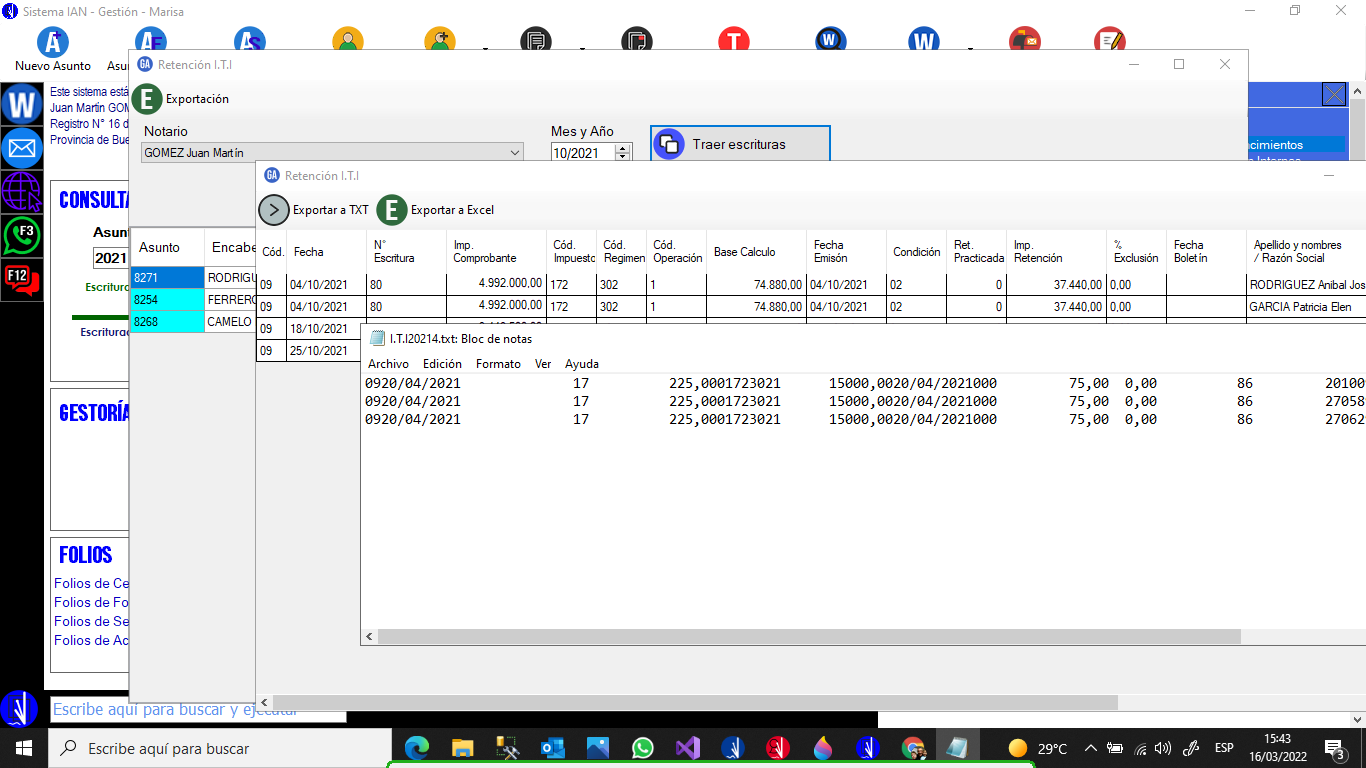Open Visual Studio from the taskbar

click(x=686, y=748)
